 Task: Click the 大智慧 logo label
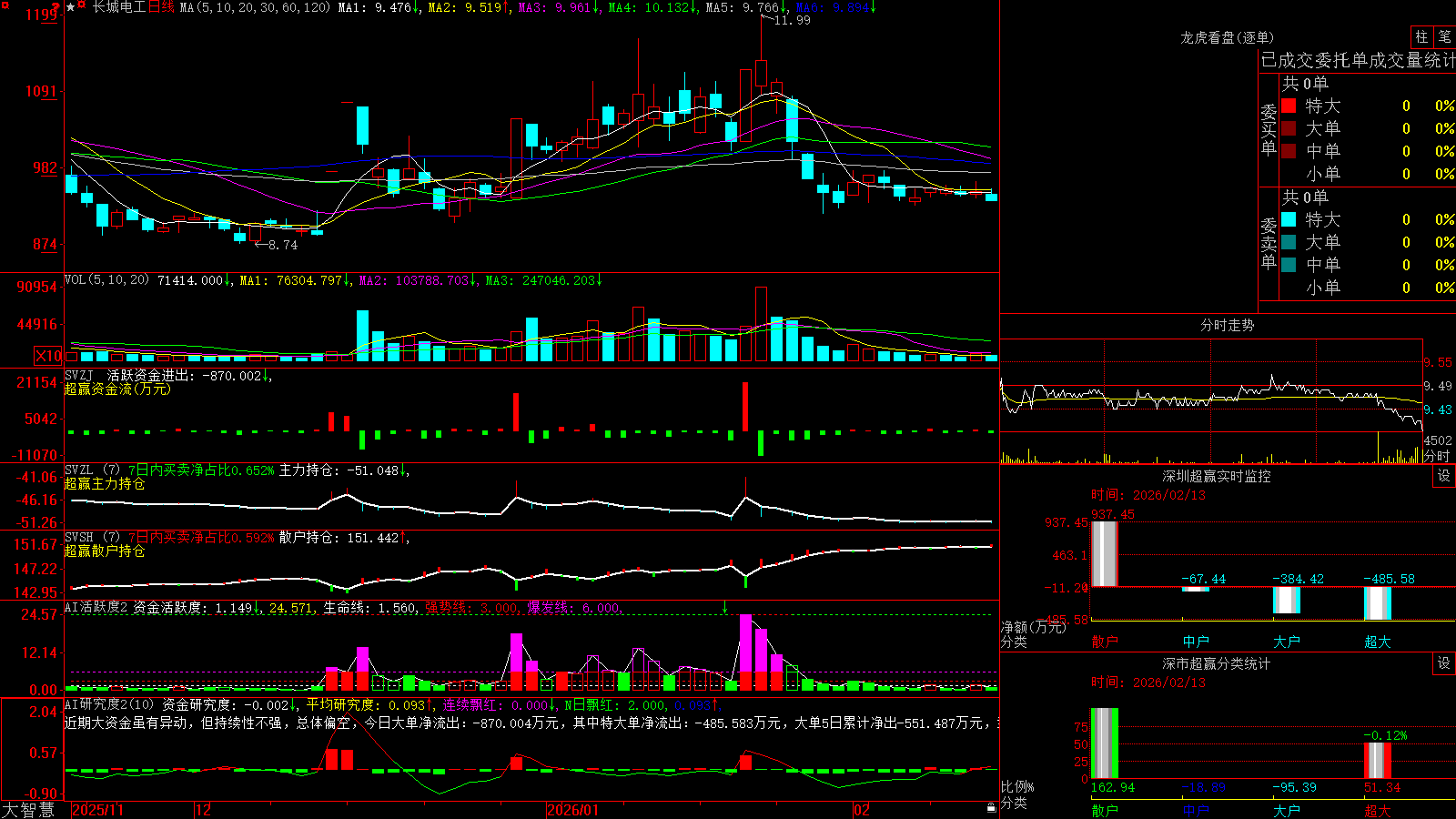point(28,810)
